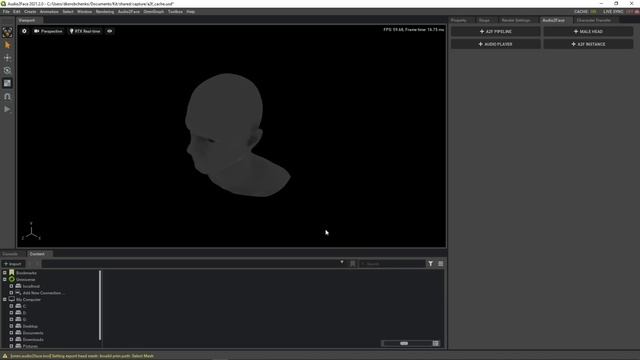This screenshot has width=640, height=360.
Task: Collapse the My Computer tree node
Action: tap(4, 300)
